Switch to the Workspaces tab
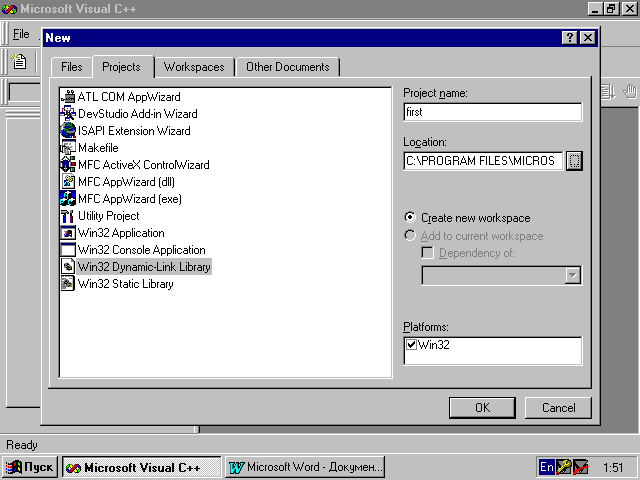The width and height of the screenshot is (640, 480). [x=194, y=67]
